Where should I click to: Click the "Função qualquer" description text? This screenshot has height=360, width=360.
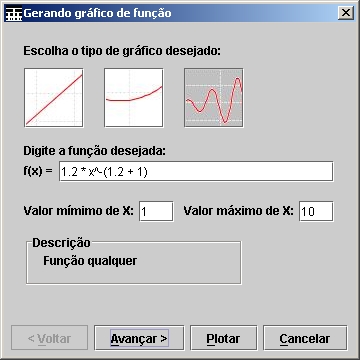pos(90,261)
